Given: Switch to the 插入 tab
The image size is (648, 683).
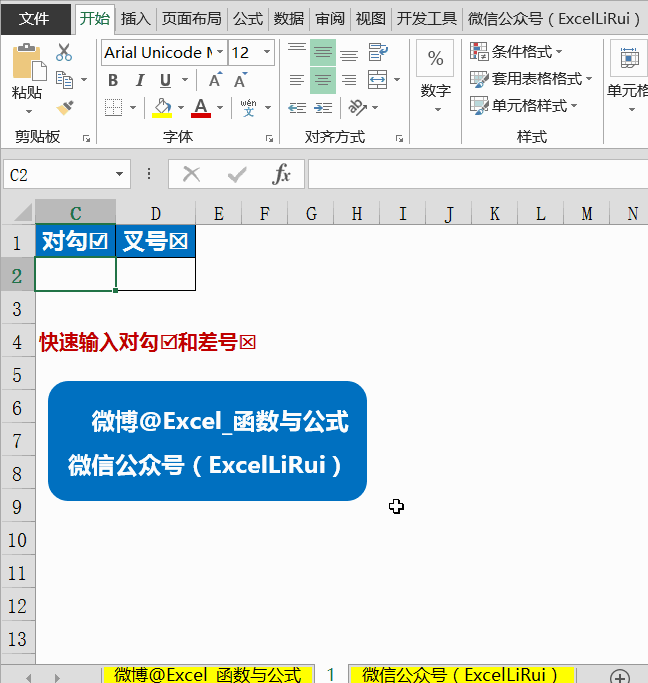Looking at the screenshot, I should (x=135, y=19).
